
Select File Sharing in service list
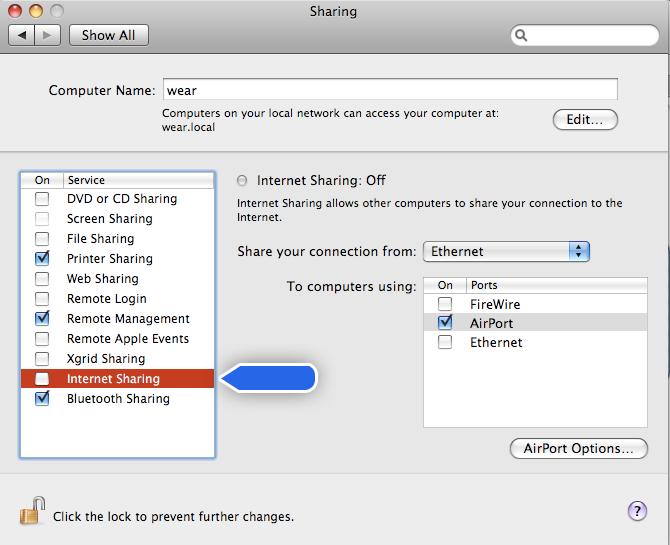[100, 239]
